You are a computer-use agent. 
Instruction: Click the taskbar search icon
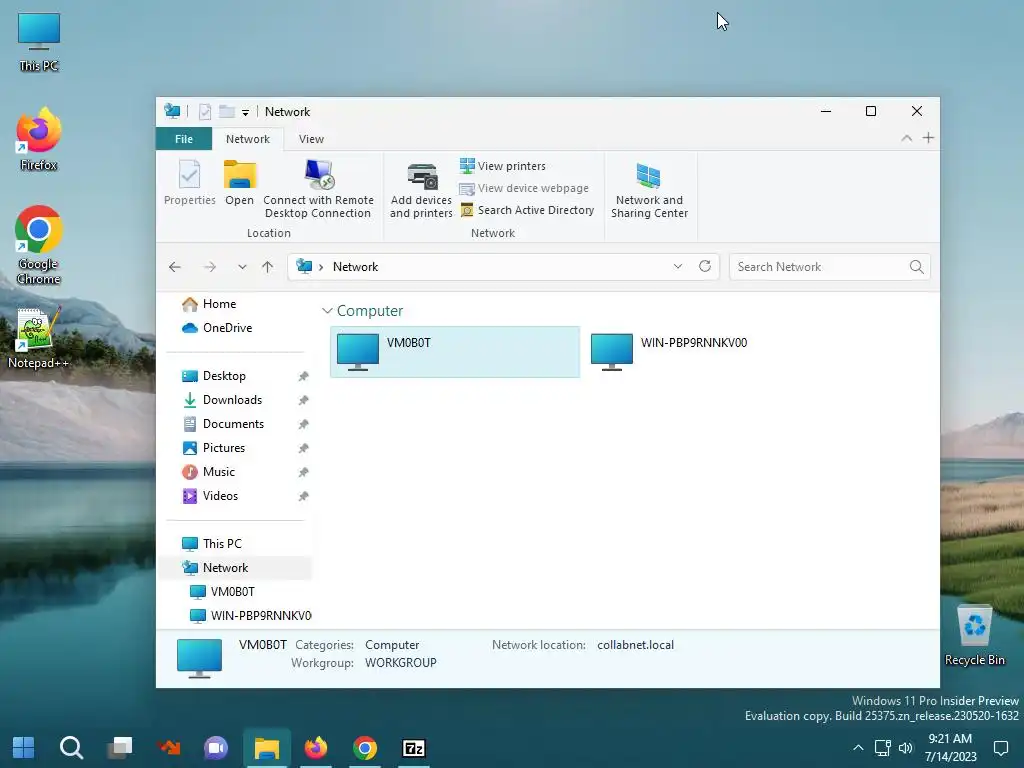[x=71, y=748]
